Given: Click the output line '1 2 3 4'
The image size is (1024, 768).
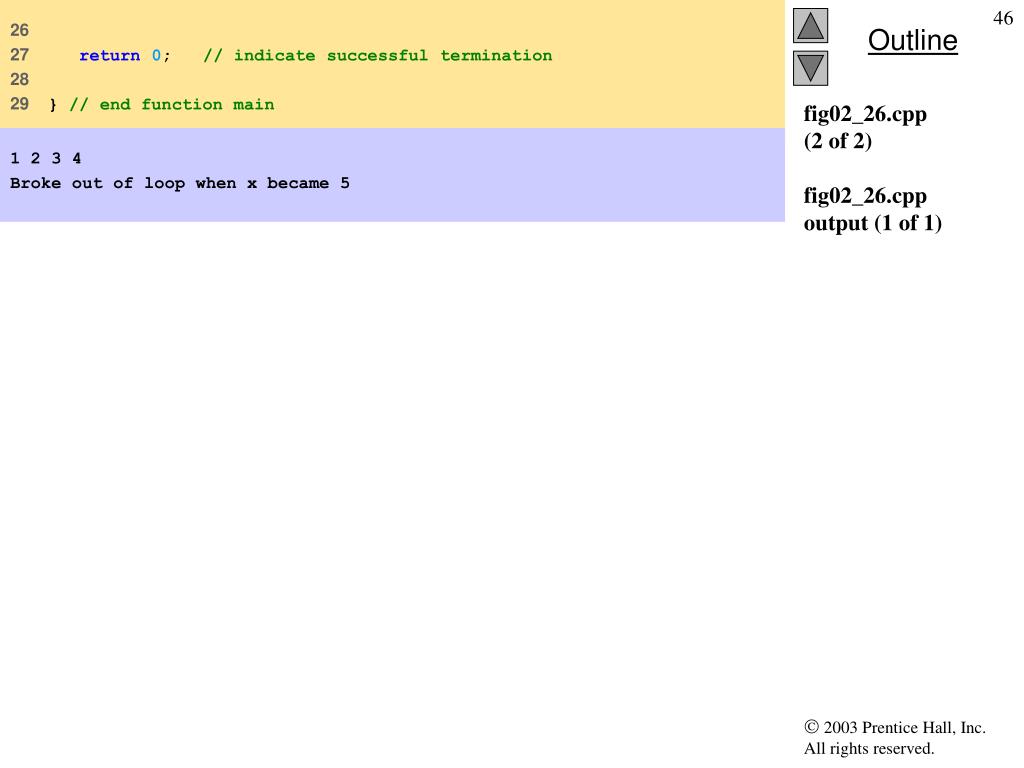Looking at the screenshot, I should coord(46,158).
